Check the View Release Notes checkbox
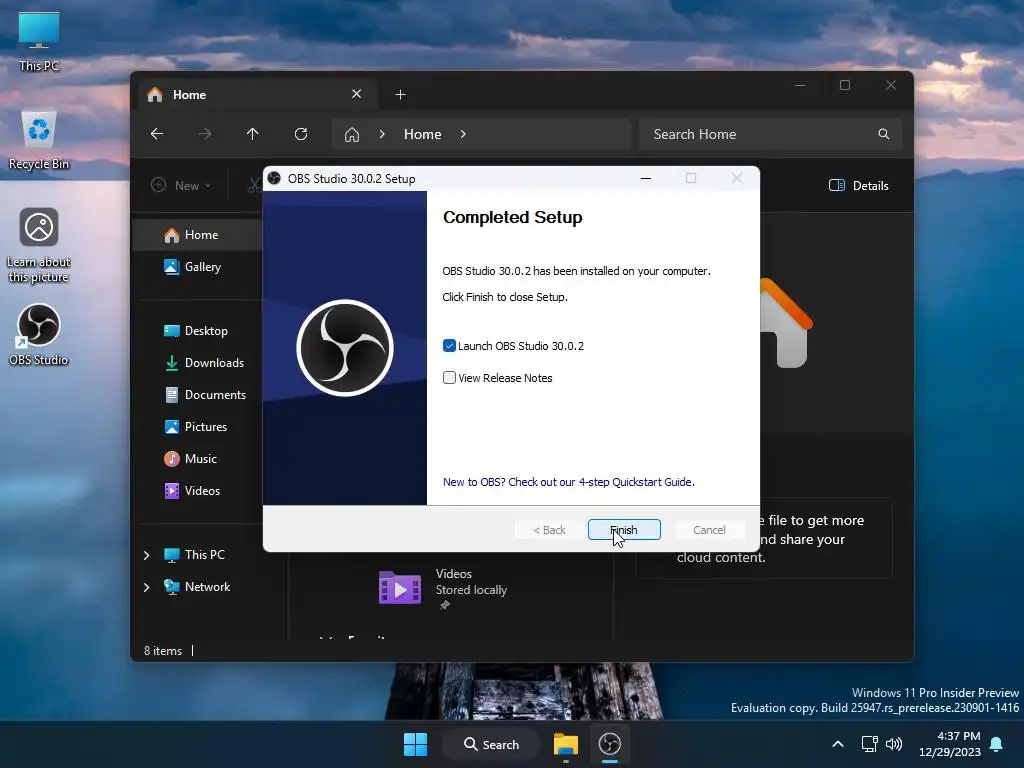The height and width of the screenshot is (768, 1024). (449, 377)
